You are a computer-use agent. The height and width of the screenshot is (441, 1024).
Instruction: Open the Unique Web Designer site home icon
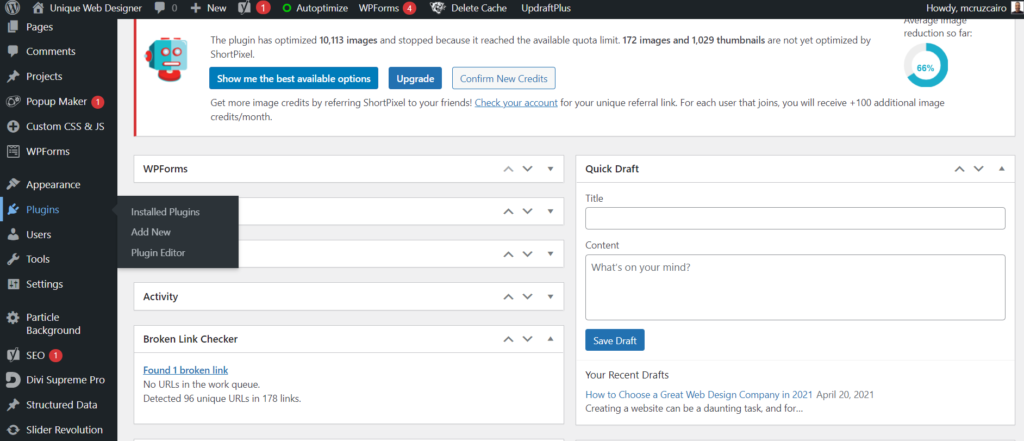39,8
